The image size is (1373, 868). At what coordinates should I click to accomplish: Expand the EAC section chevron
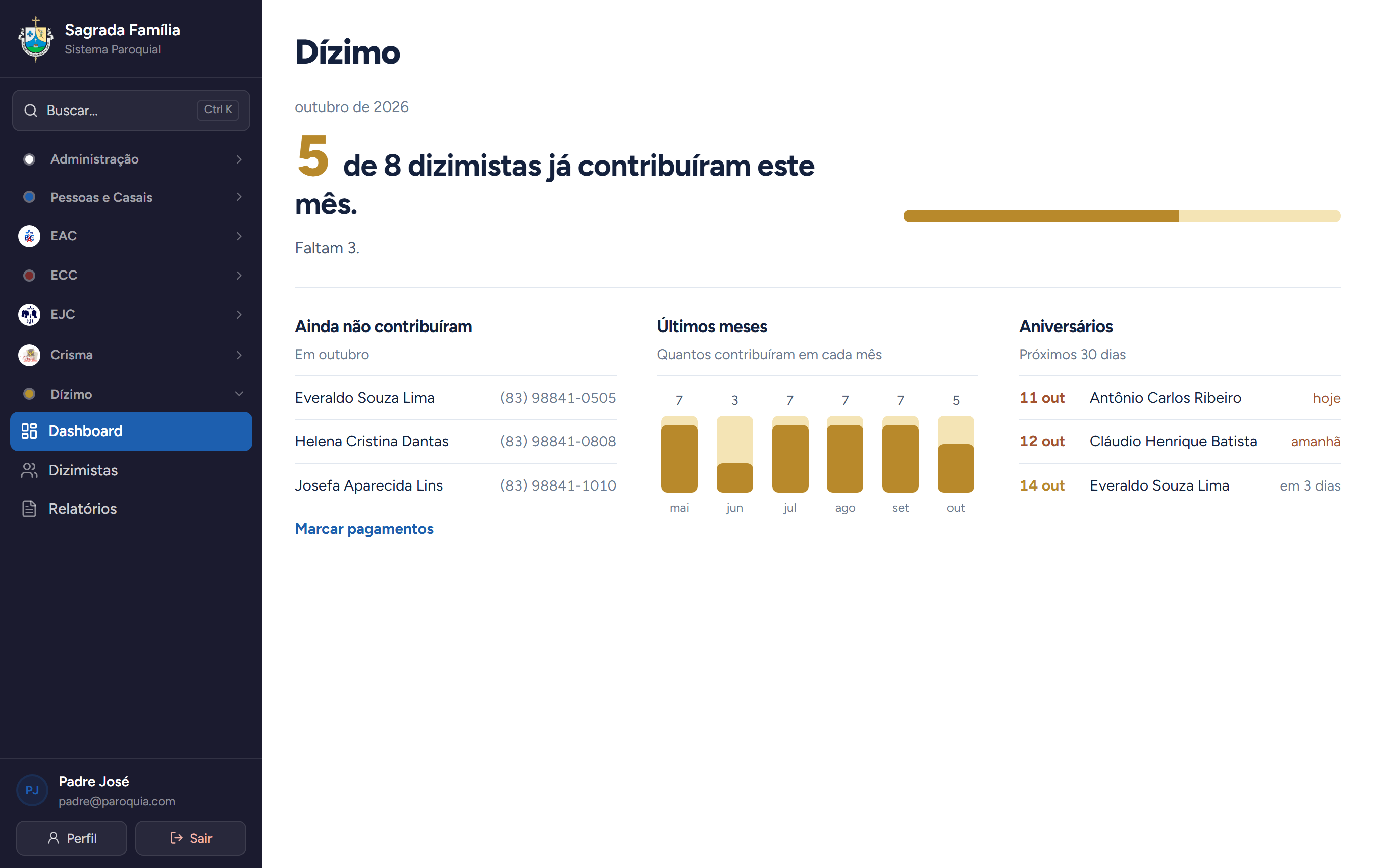239,236
